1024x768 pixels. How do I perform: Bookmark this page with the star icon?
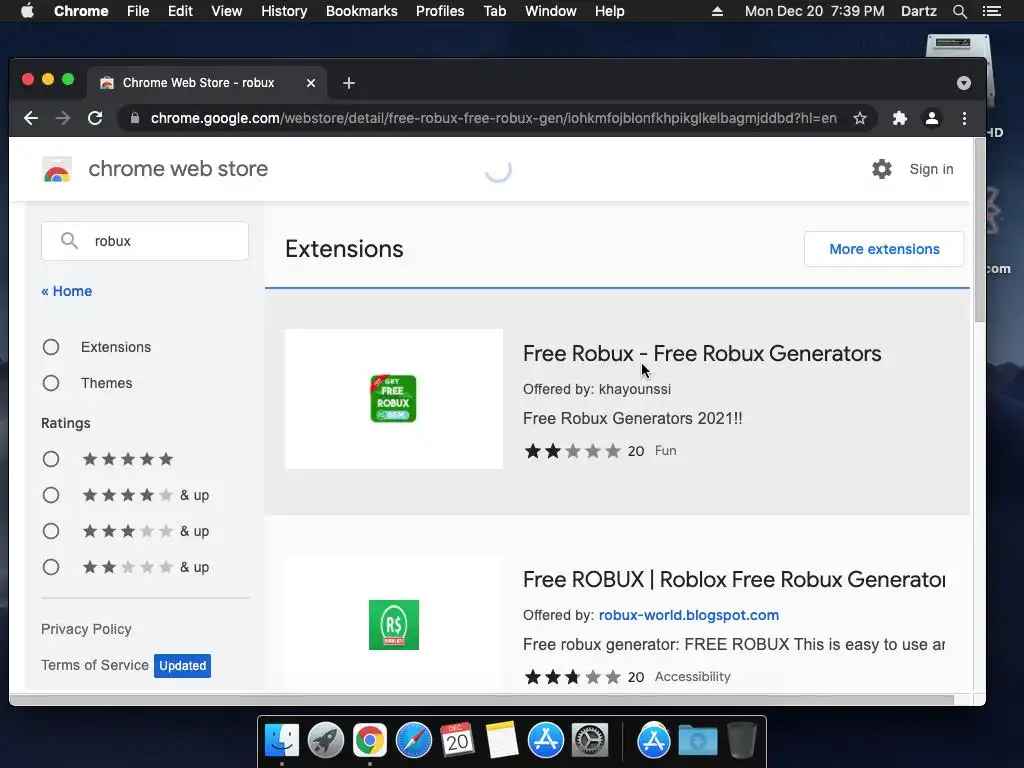859,118
